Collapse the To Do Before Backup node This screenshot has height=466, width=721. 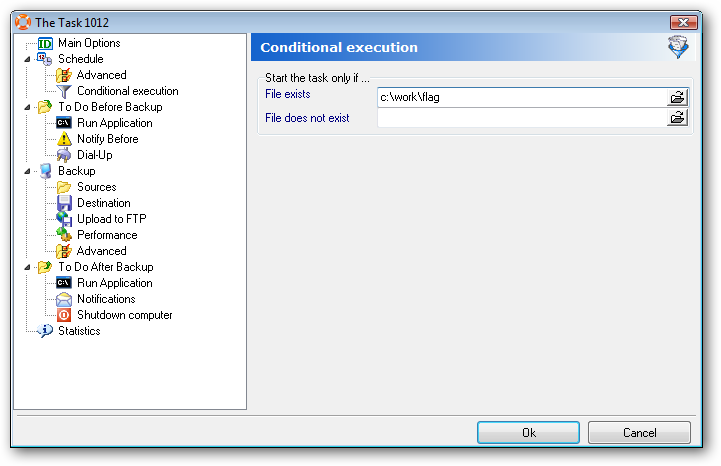click(28, 107)
